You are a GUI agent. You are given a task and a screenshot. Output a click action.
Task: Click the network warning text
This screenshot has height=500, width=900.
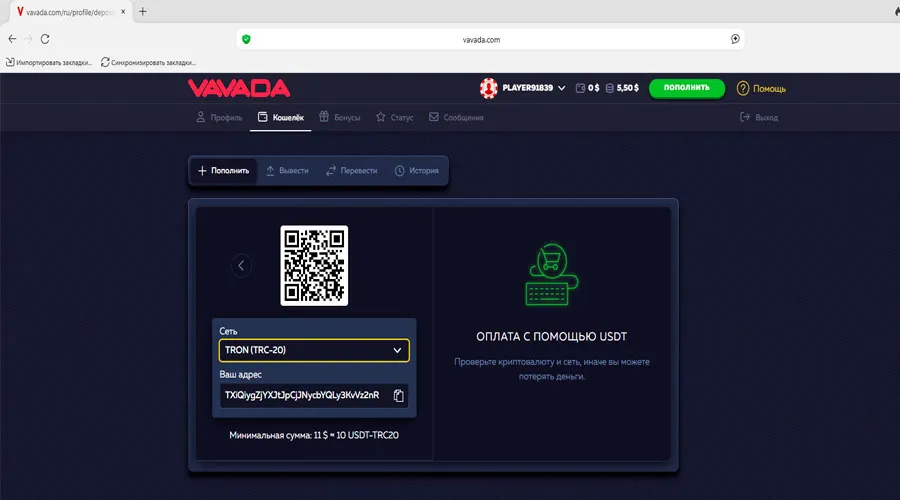552,369
